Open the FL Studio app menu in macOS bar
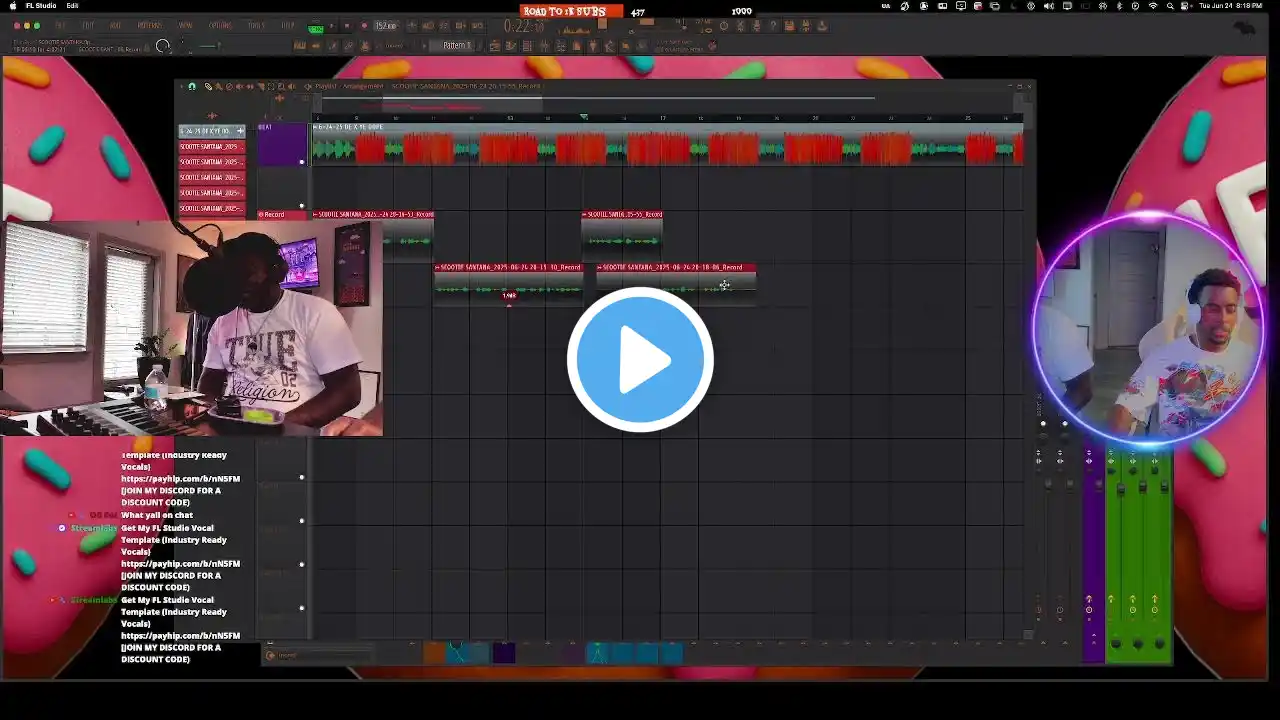1280x720 pixels. pyautogui.click(x=41, y=6)
